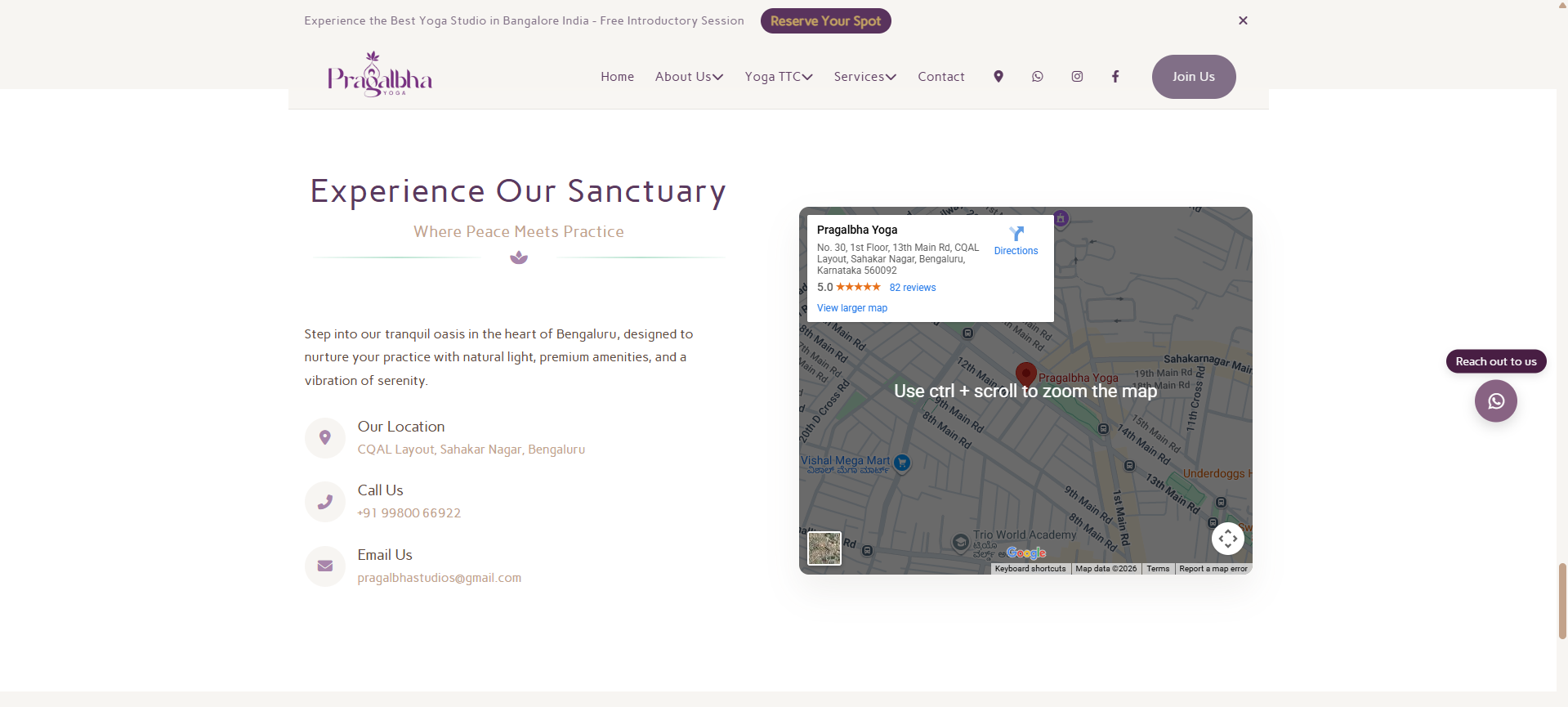1568x707 pixels.
Task: Close the promo banner with X
Action: 1243,20
